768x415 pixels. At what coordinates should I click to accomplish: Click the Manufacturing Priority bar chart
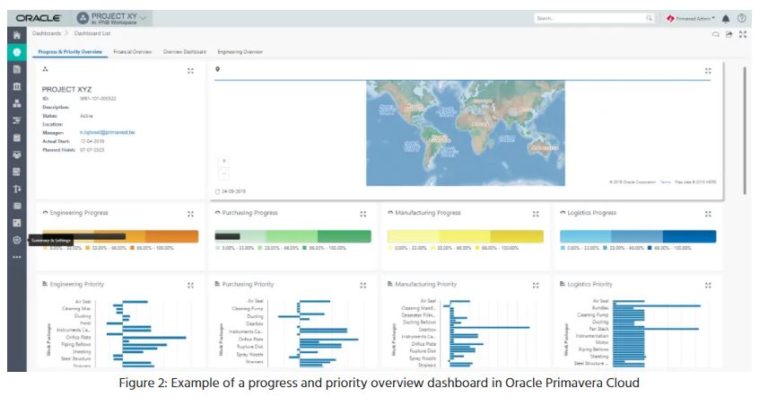(x=465, y=333)
